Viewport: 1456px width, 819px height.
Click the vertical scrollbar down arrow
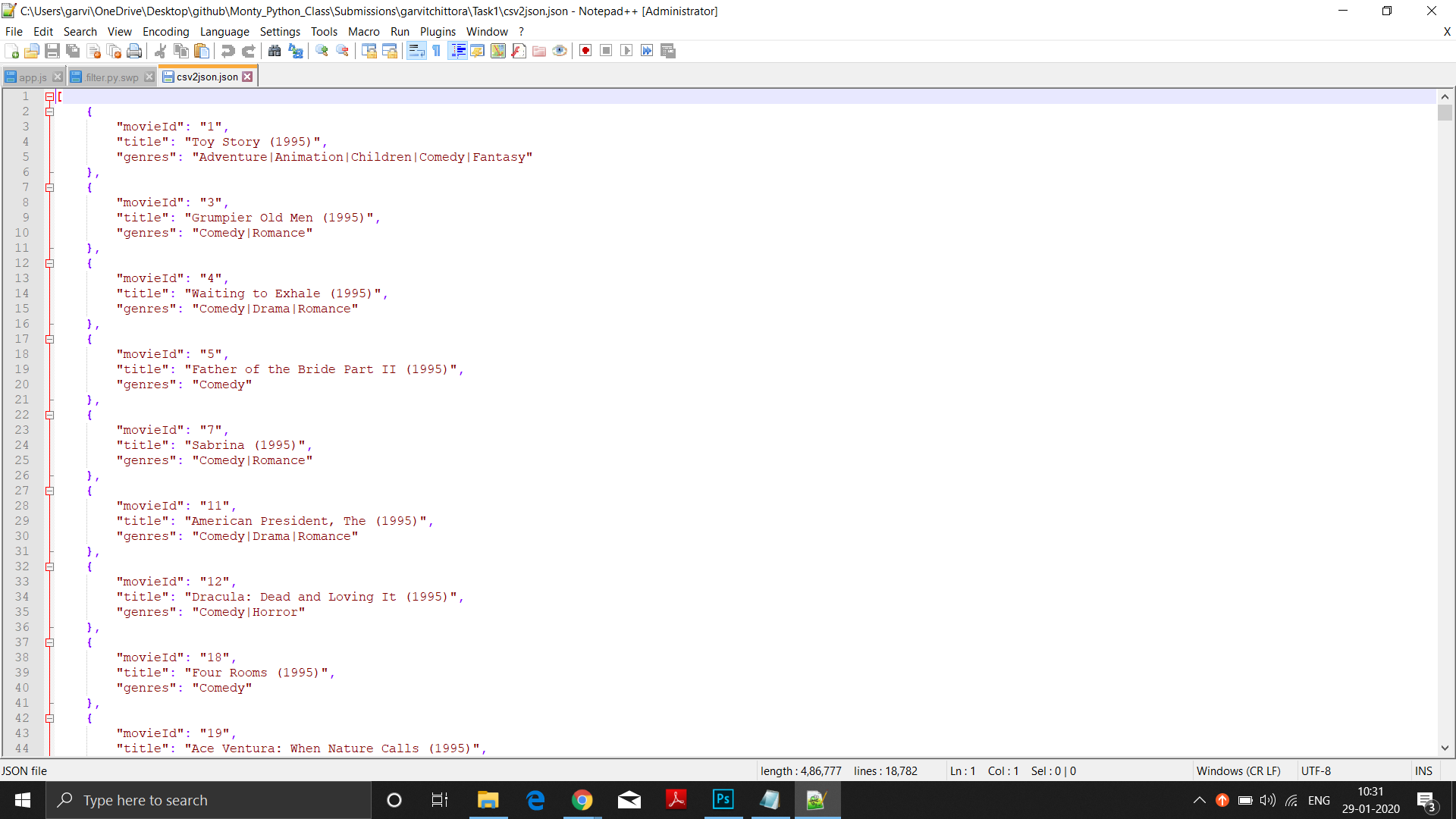coord(1445,748)
